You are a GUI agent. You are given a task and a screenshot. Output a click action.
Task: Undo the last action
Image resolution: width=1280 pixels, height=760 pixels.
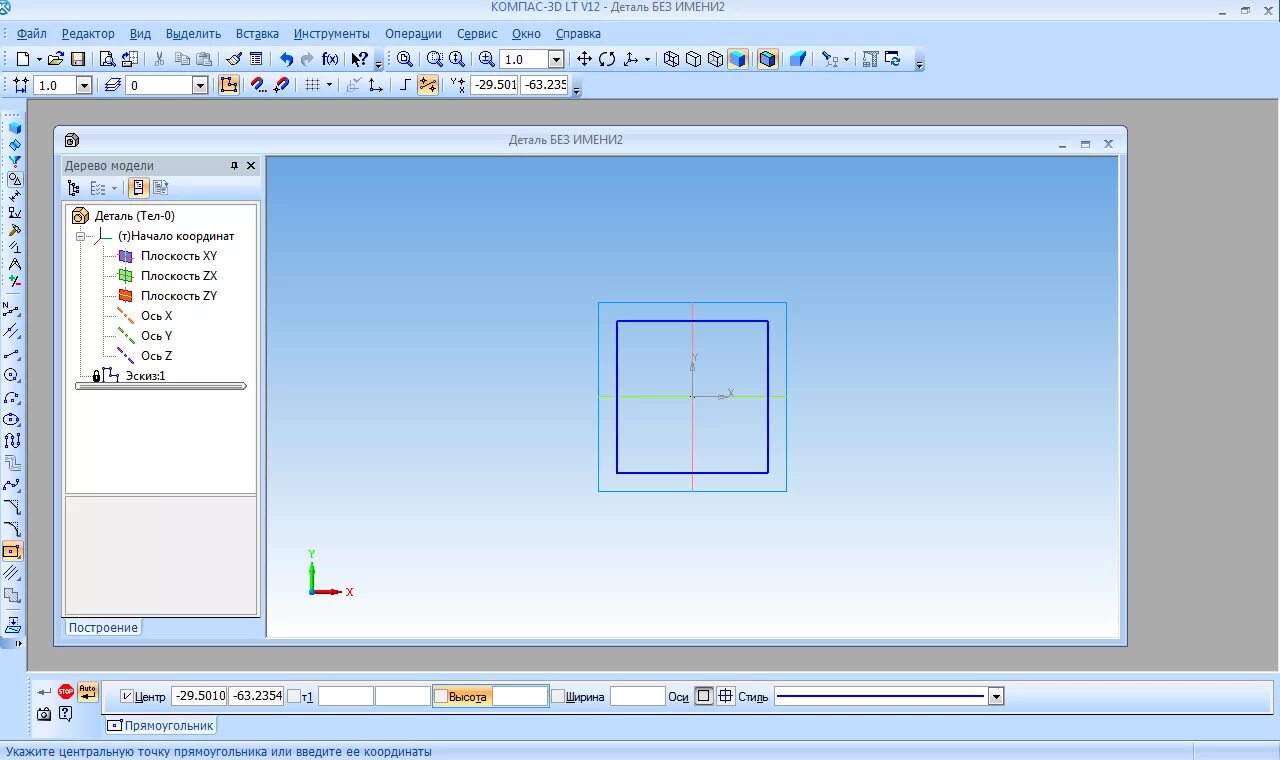coord(286,59)
